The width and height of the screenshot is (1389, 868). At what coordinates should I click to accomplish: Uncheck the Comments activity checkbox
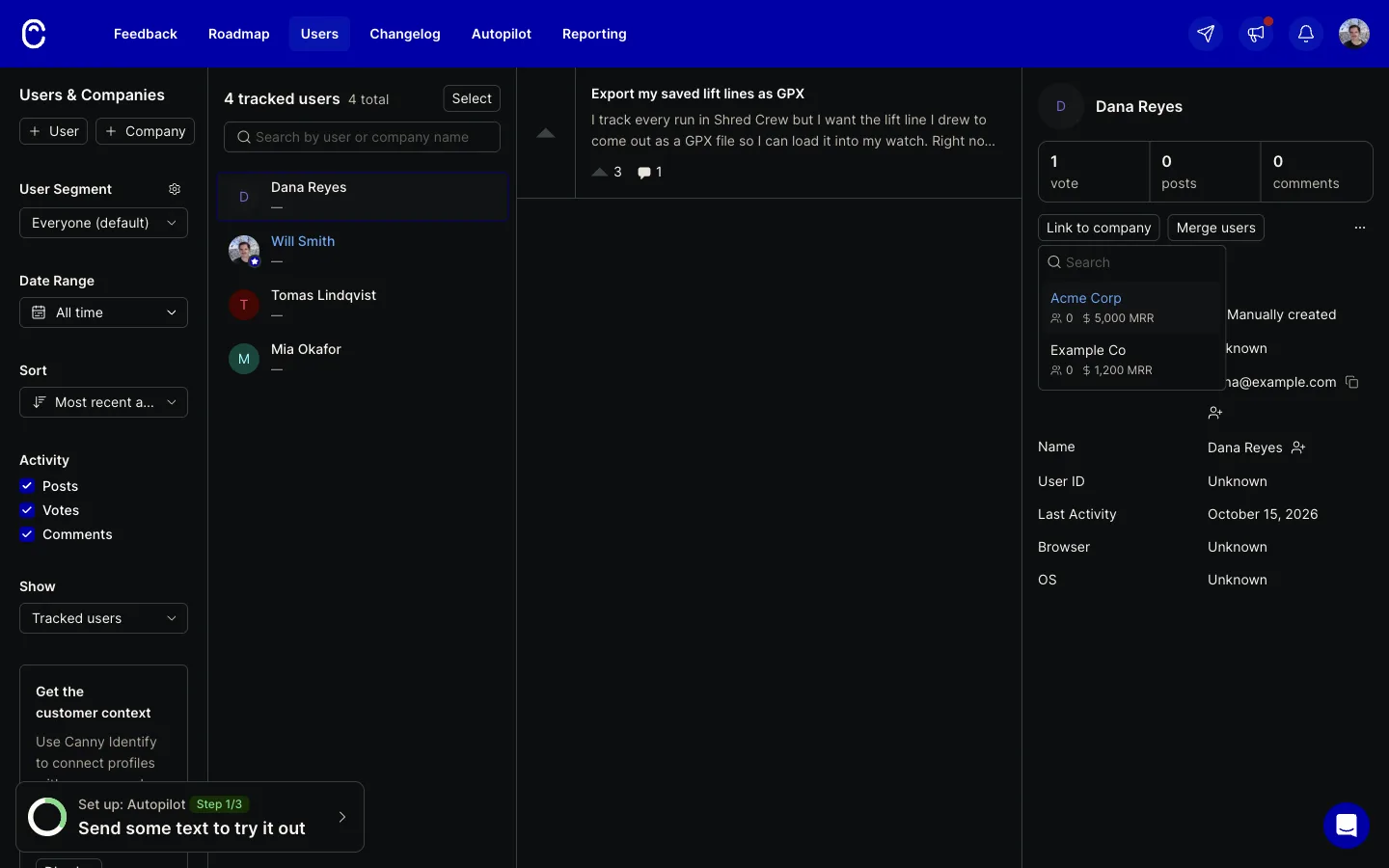(27, 534)
